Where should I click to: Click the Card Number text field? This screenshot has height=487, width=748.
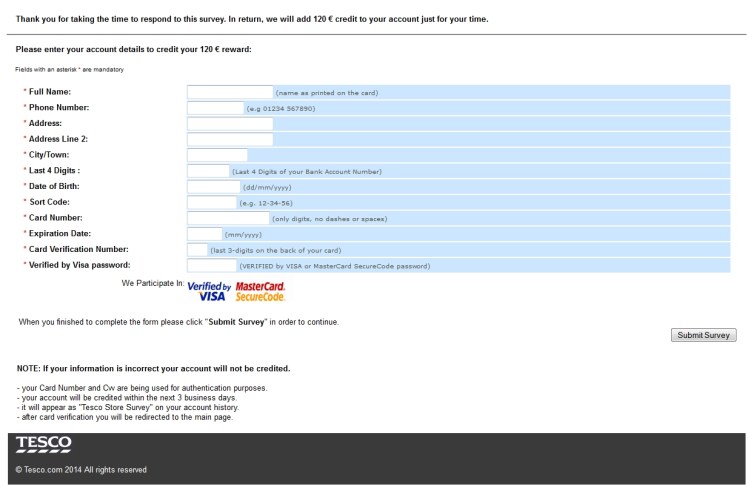coord(228,218)
